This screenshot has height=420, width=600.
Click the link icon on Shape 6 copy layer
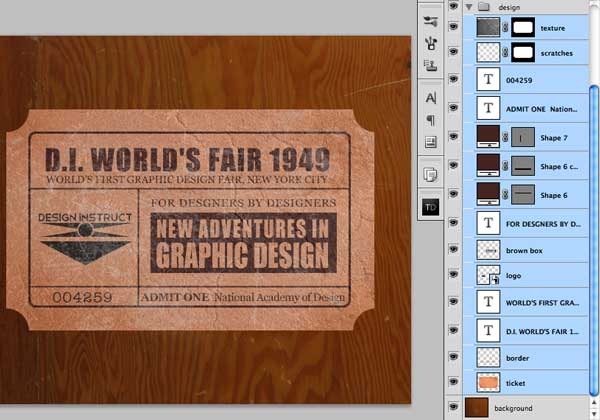click(505, 165)
